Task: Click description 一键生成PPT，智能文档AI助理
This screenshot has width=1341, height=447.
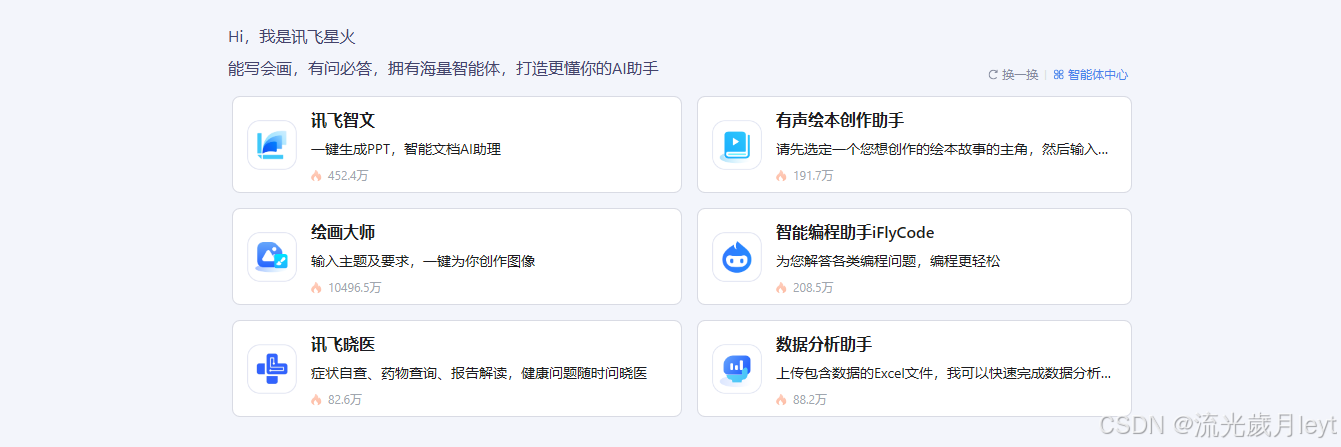Action: click(x=406, y=149)
